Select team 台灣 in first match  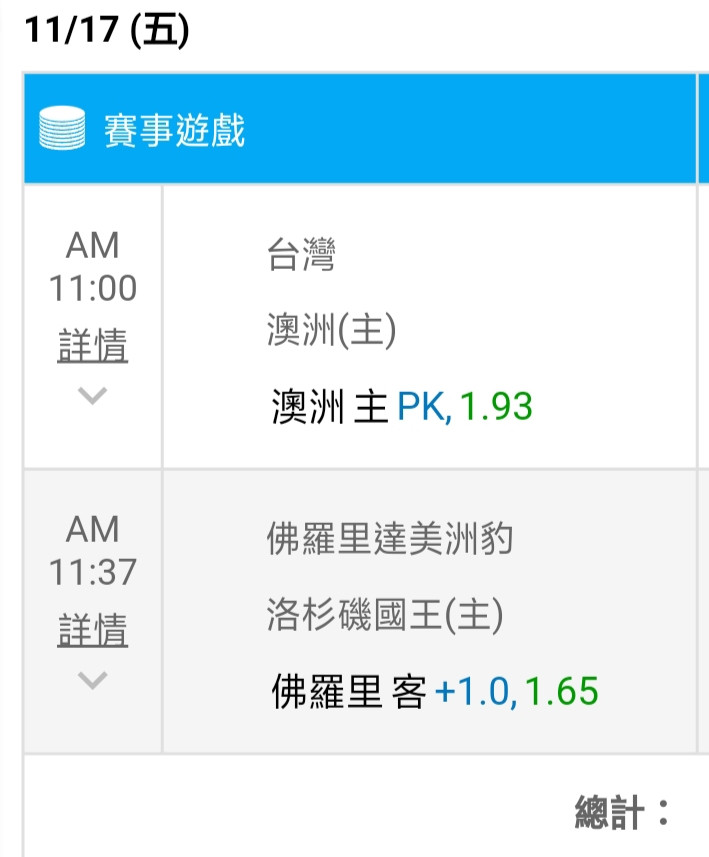click(301, 254)
